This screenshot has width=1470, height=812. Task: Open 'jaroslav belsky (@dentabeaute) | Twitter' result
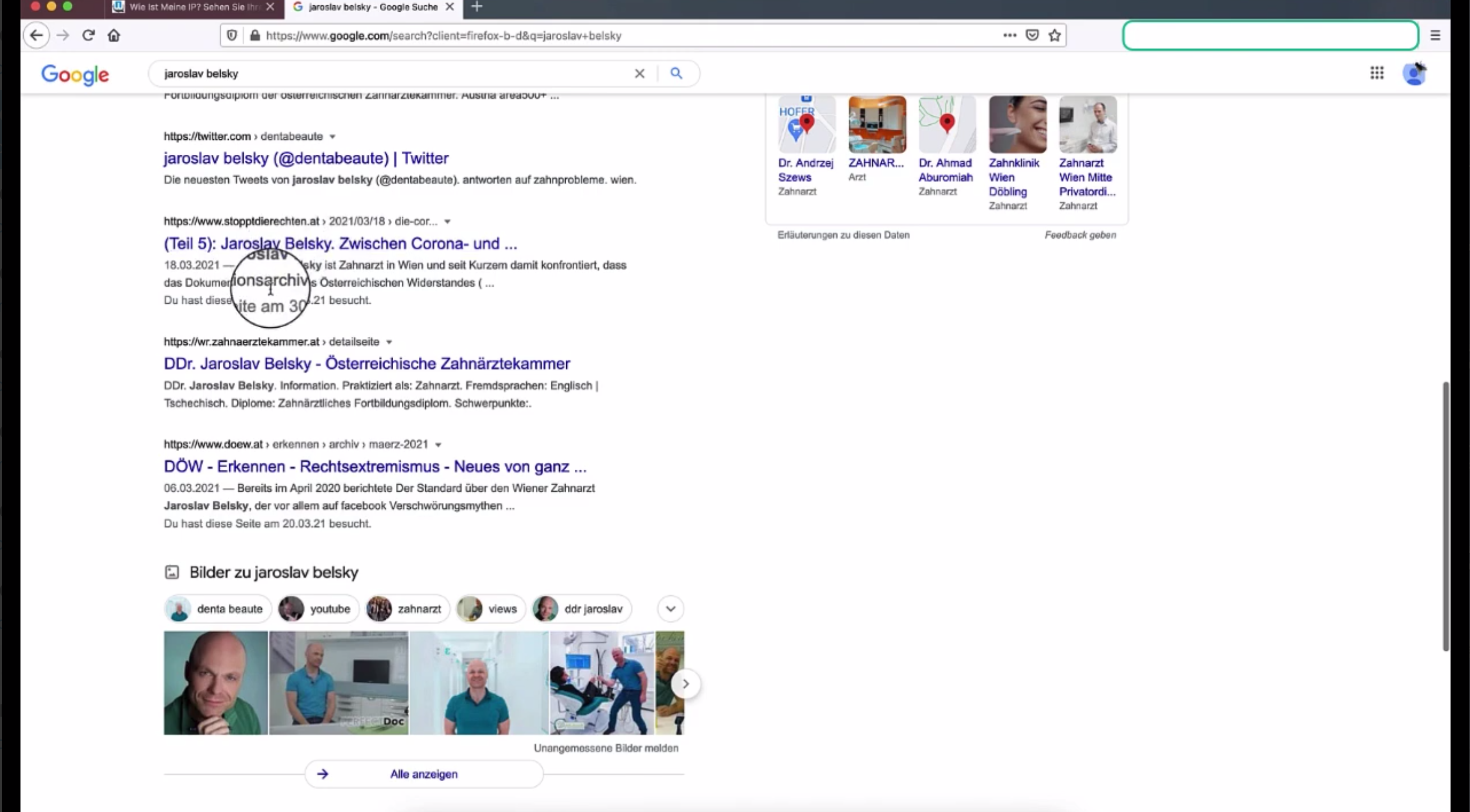click(x=306, y=158)
